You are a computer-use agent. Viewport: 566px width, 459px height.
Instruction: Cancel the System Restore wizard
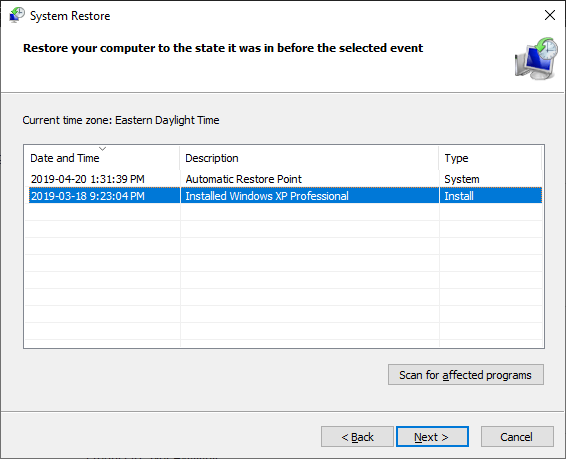pyautogui.click(x=517, y=437)
